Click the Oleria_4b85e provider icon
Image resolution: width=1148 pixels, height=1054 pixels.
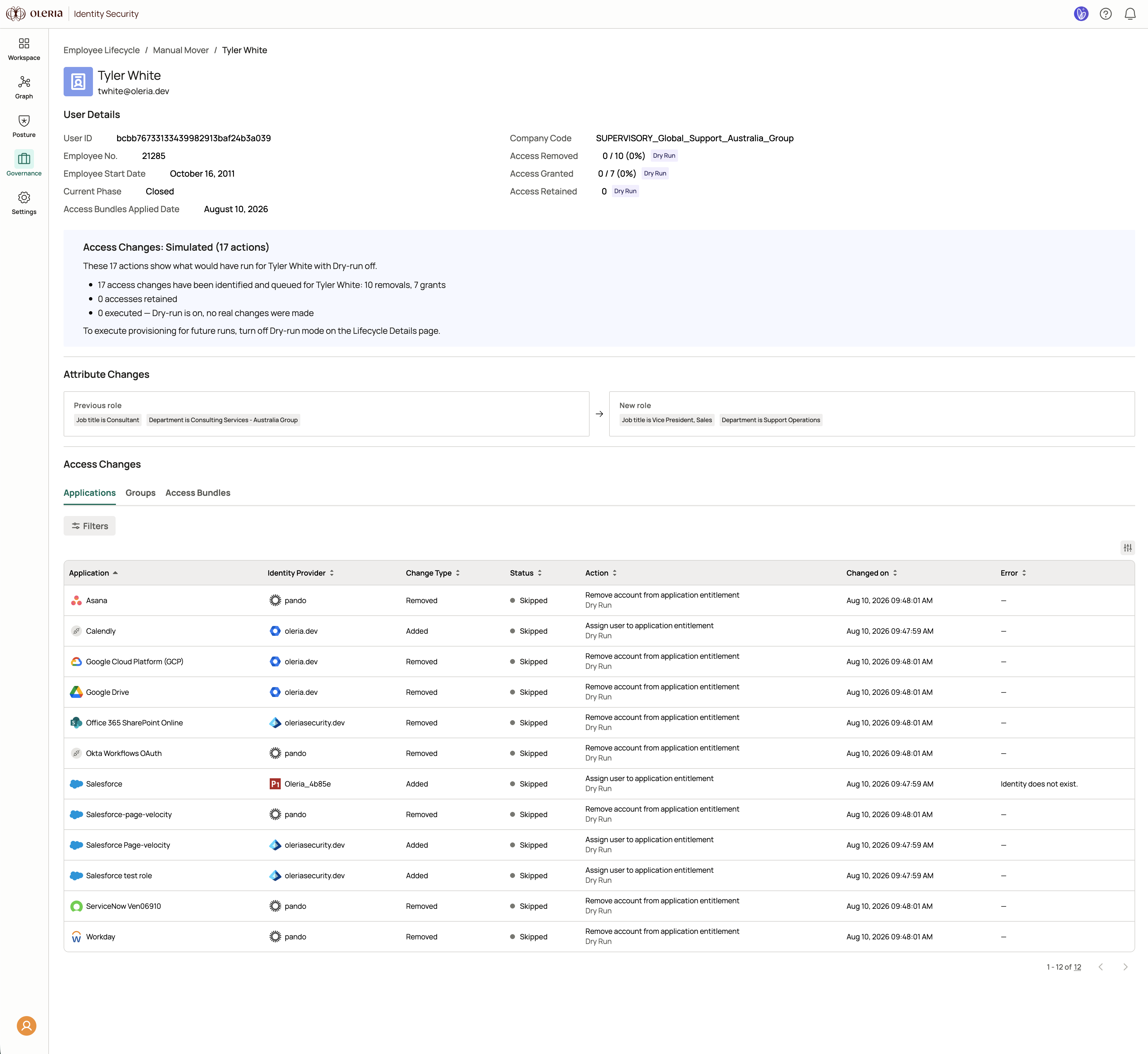(x=275, y=784)
